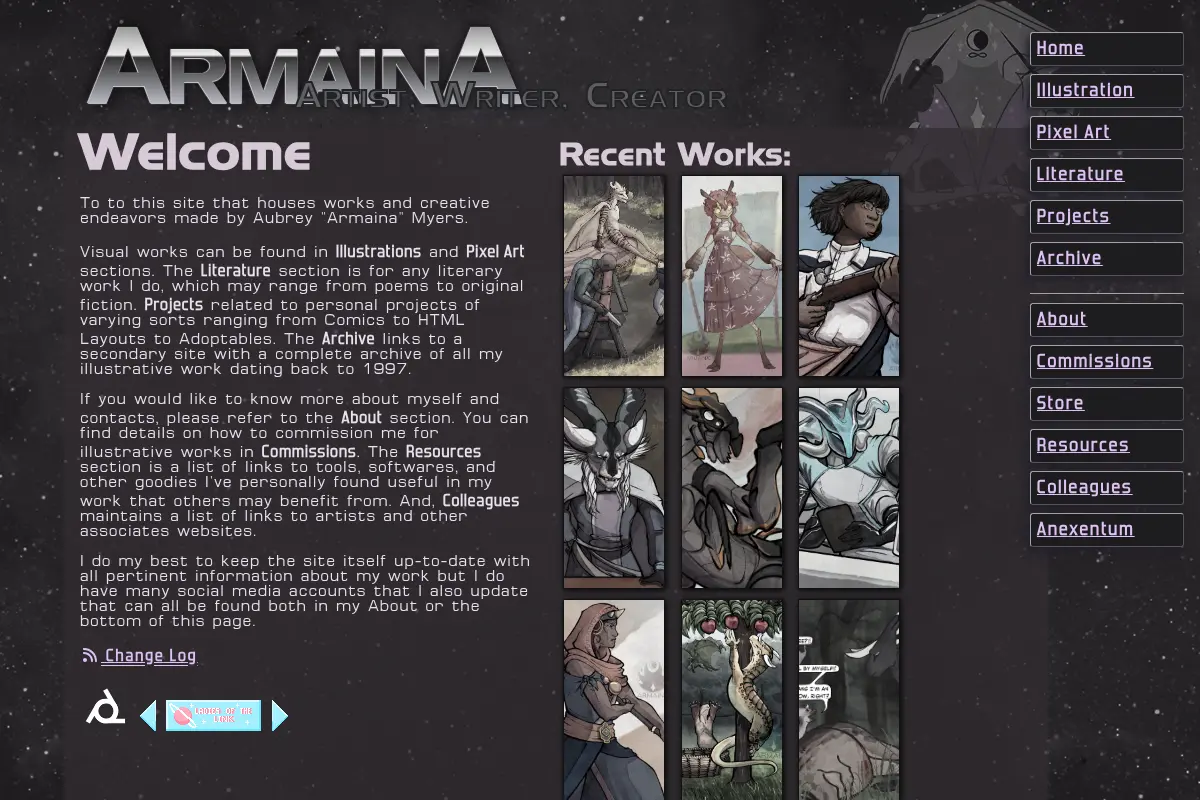Screen dimensions: 1200x800
Task: Open Illustration in the sidebar menu
Action: (x=1106, y=90)
